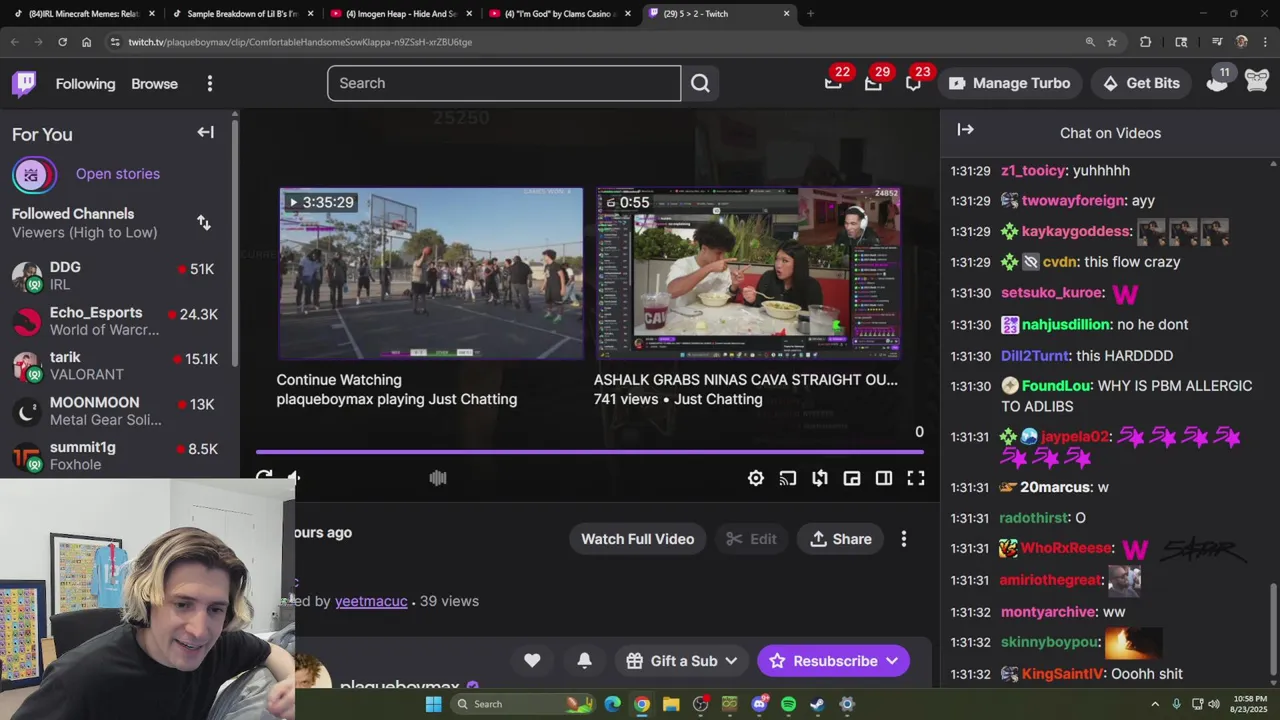Reload the page in browser toolbar
This screenshot has width=1280, height=720.
coord(62,42)
